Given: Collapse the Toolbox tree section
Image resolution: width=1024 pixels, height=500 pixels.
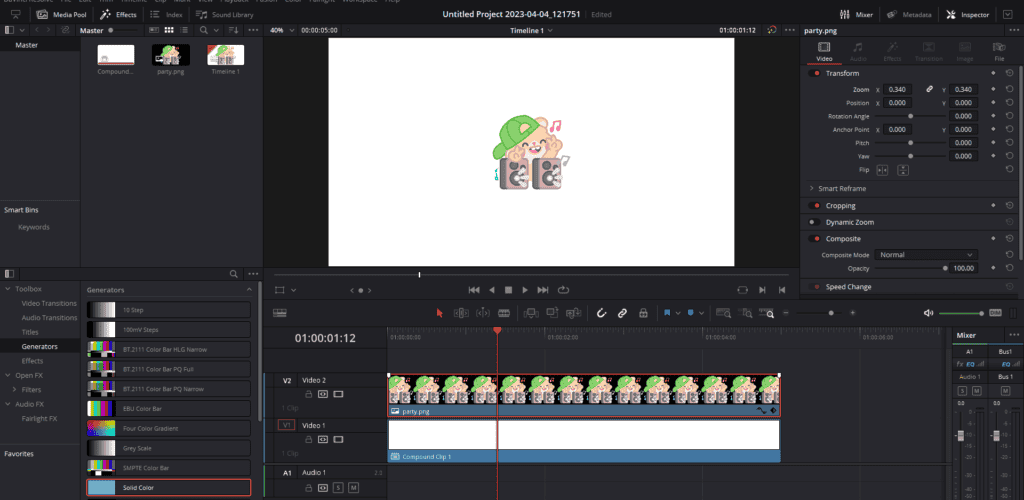Looking at the screenshot, I should click(x=8, y=289).
